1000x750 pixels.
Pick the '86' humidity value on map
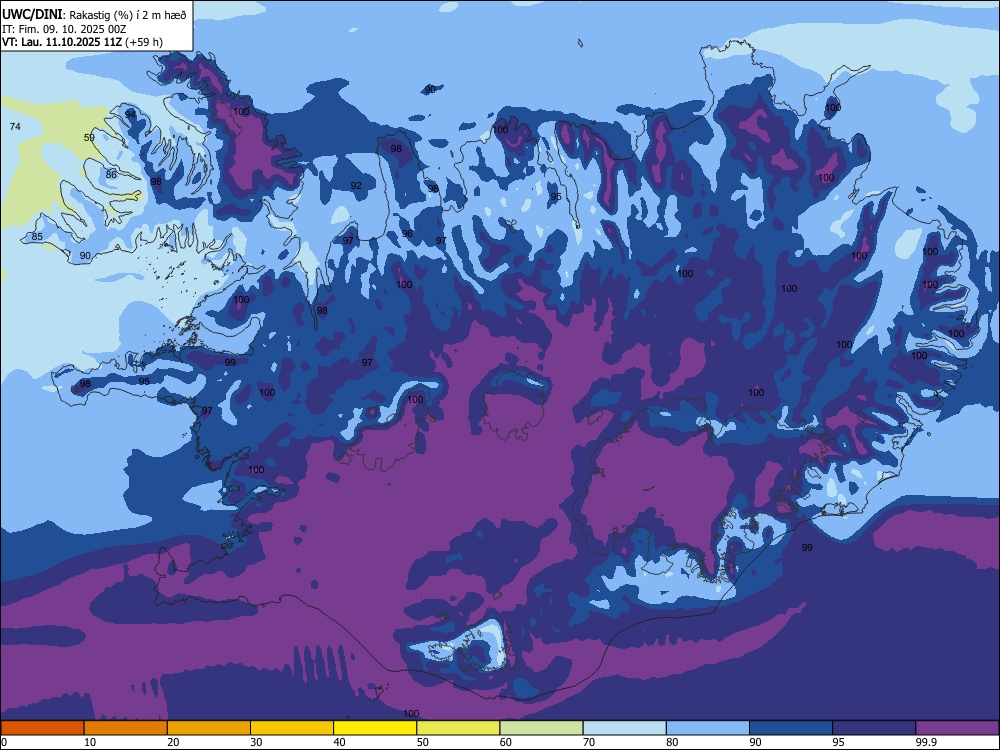point(112,174)
